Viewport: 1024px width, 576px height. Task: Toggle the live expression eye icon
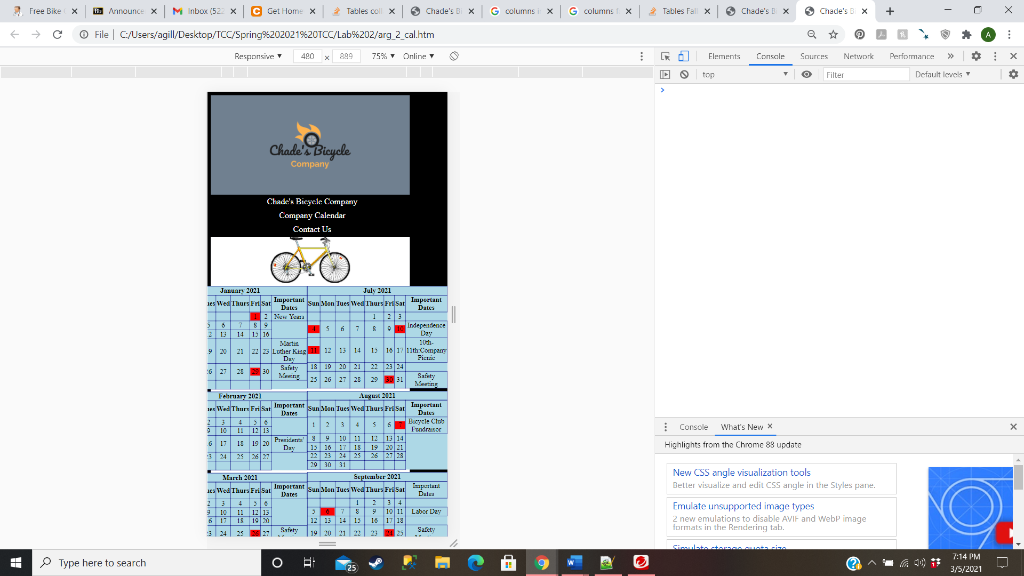(807, 74)
